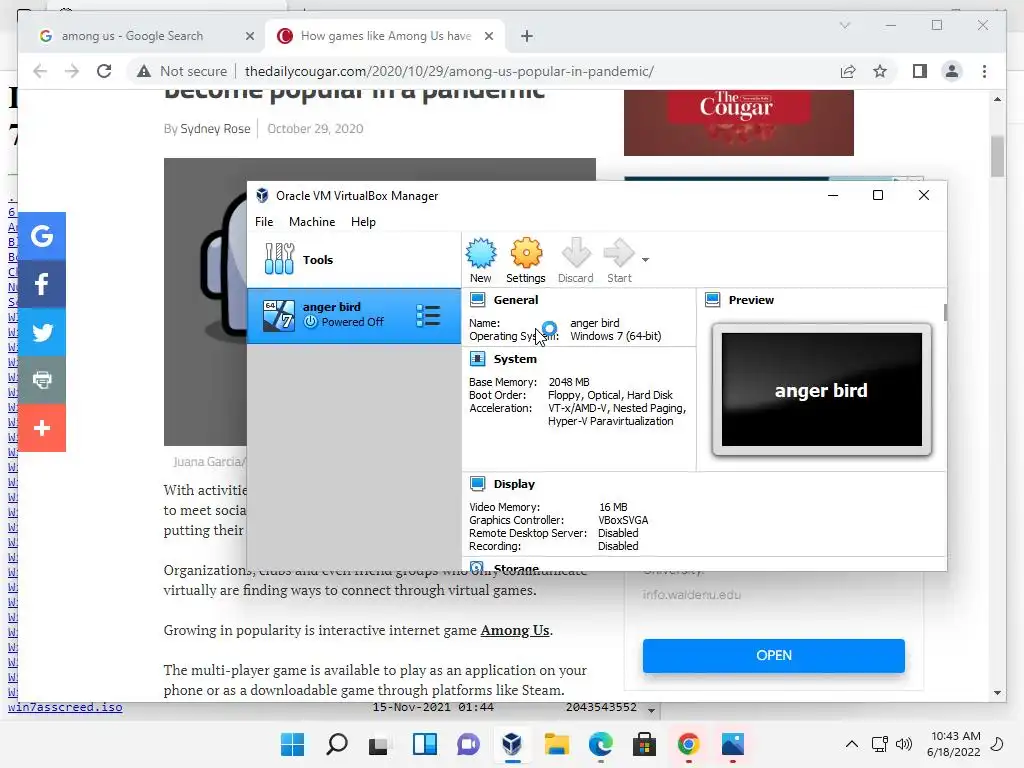Expand the Start dropdown arrow
The height and width of the screenshot is (768, 1024).
click(645, 260)
